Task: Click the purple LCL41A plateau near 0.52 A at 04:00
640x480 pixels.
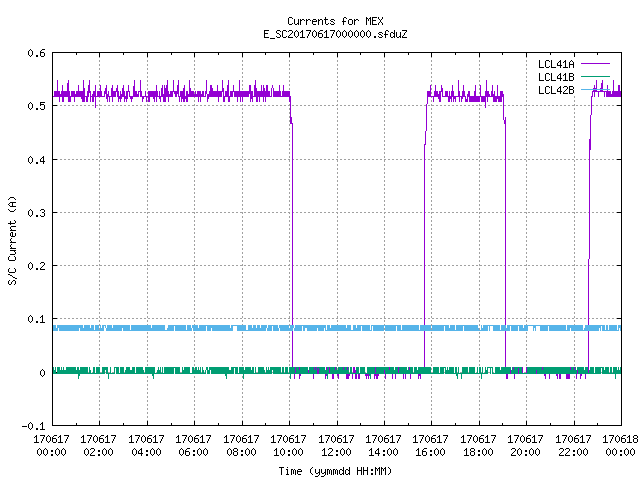Action: pos(147,95)
